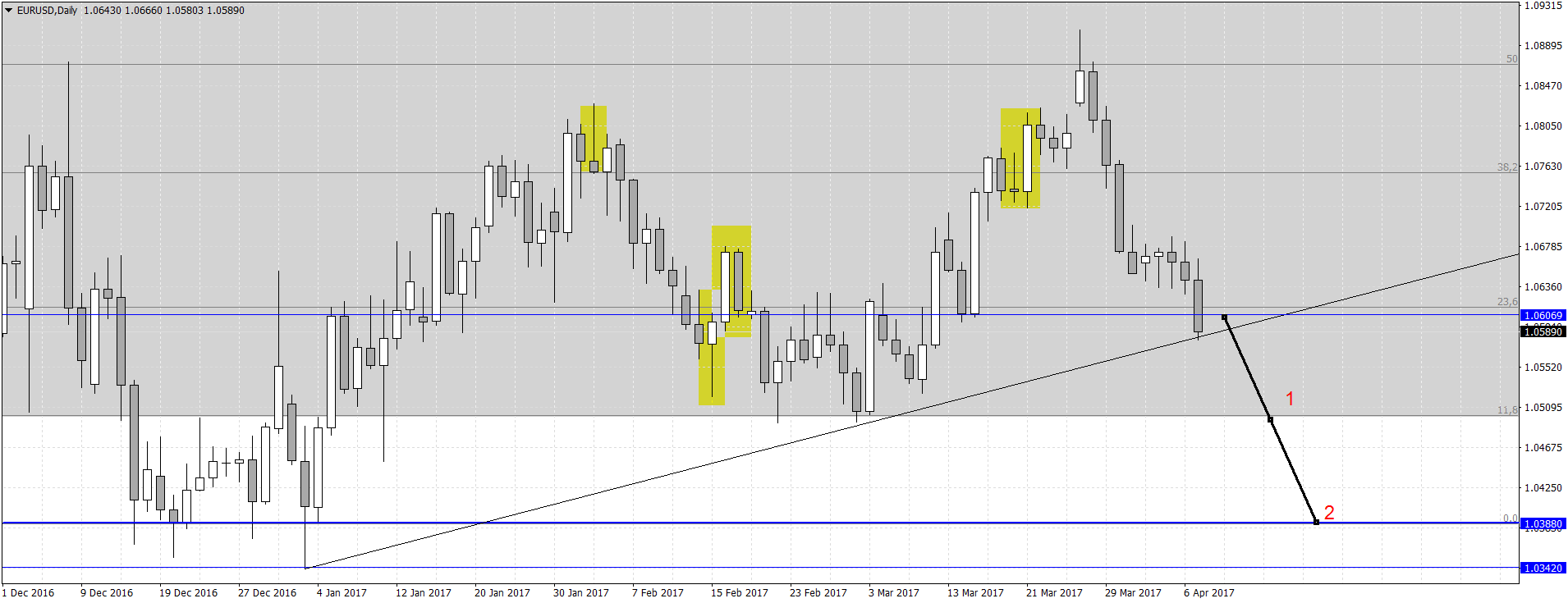The image size is (1568, 603).
Task: Click the 27 Dec 2016 date label
Action: click(267, 593)
